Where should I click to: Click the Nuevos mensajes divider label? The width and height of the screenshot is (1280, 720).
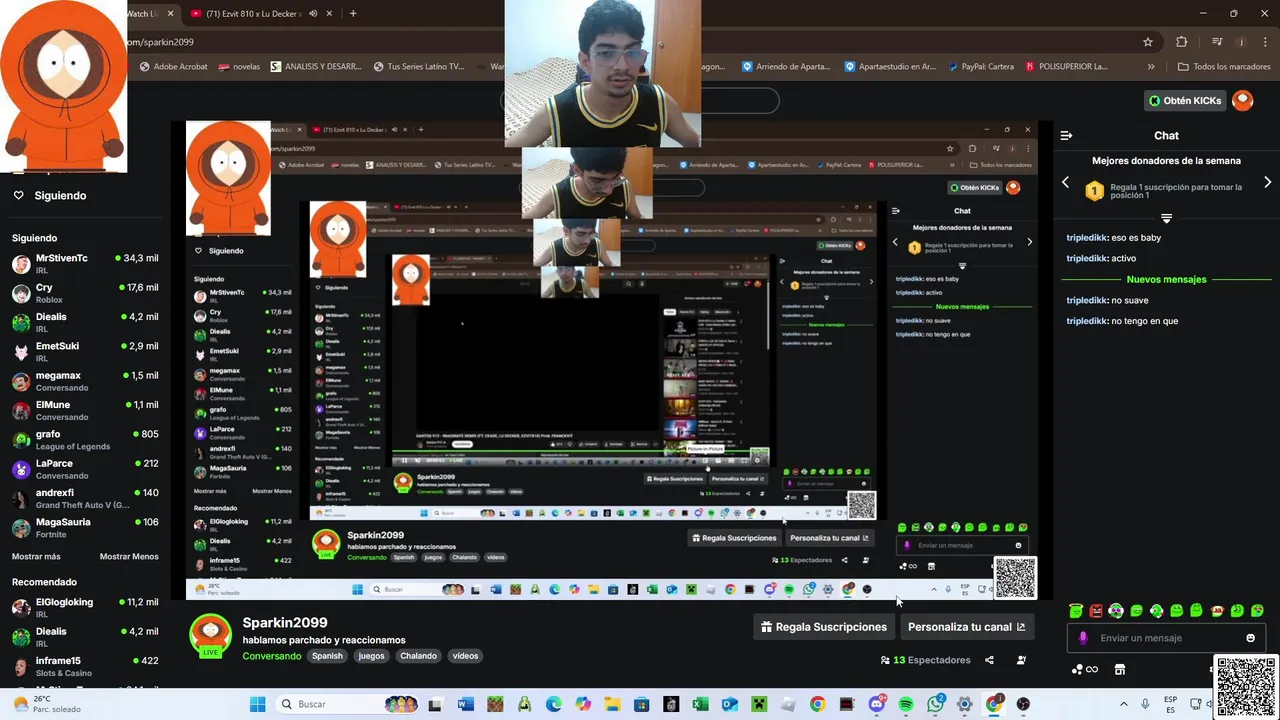point(1166,280)
